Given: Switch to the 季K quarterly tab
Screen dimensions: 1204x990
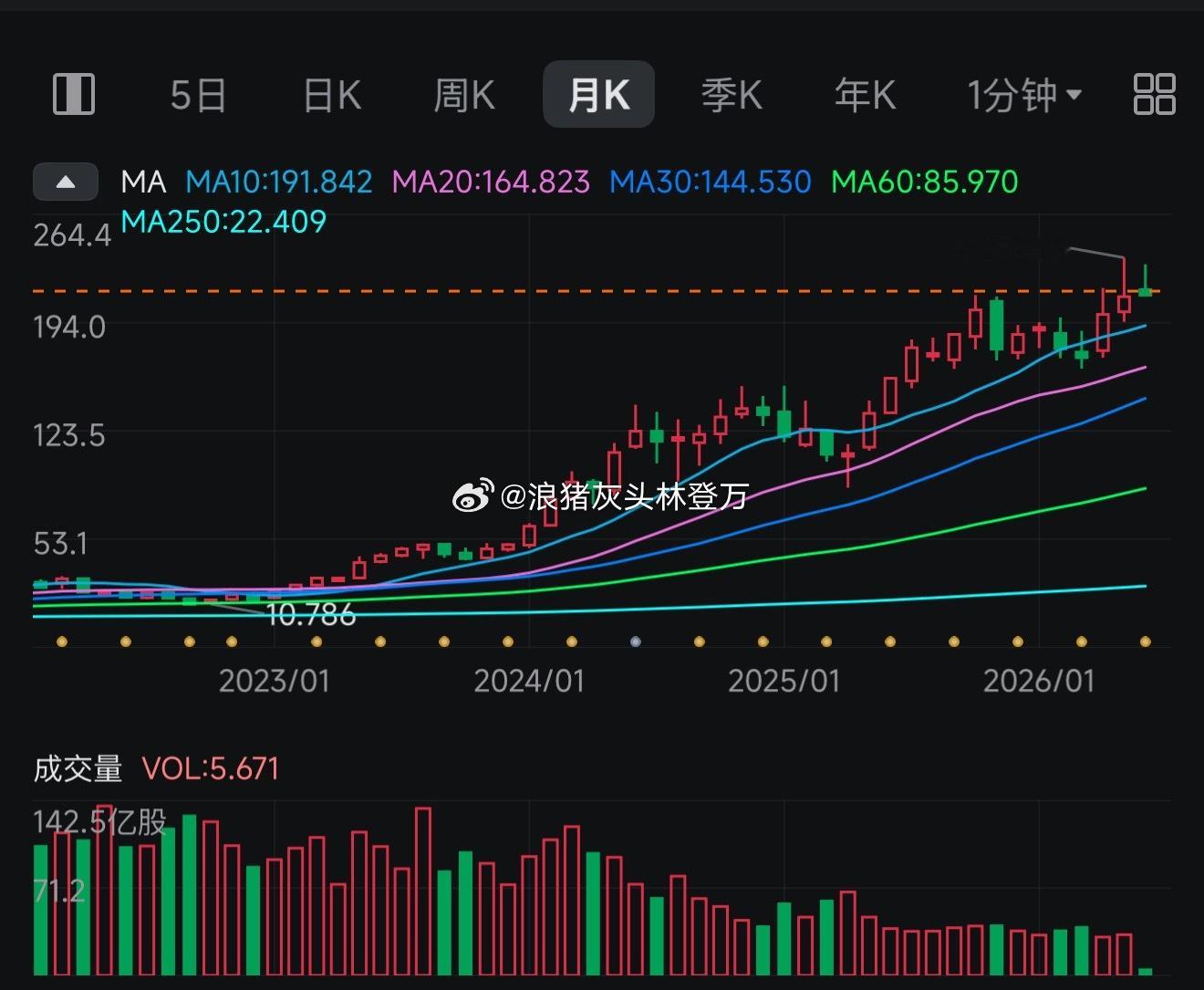Looking at the screenshot, I should pos(732,95).
